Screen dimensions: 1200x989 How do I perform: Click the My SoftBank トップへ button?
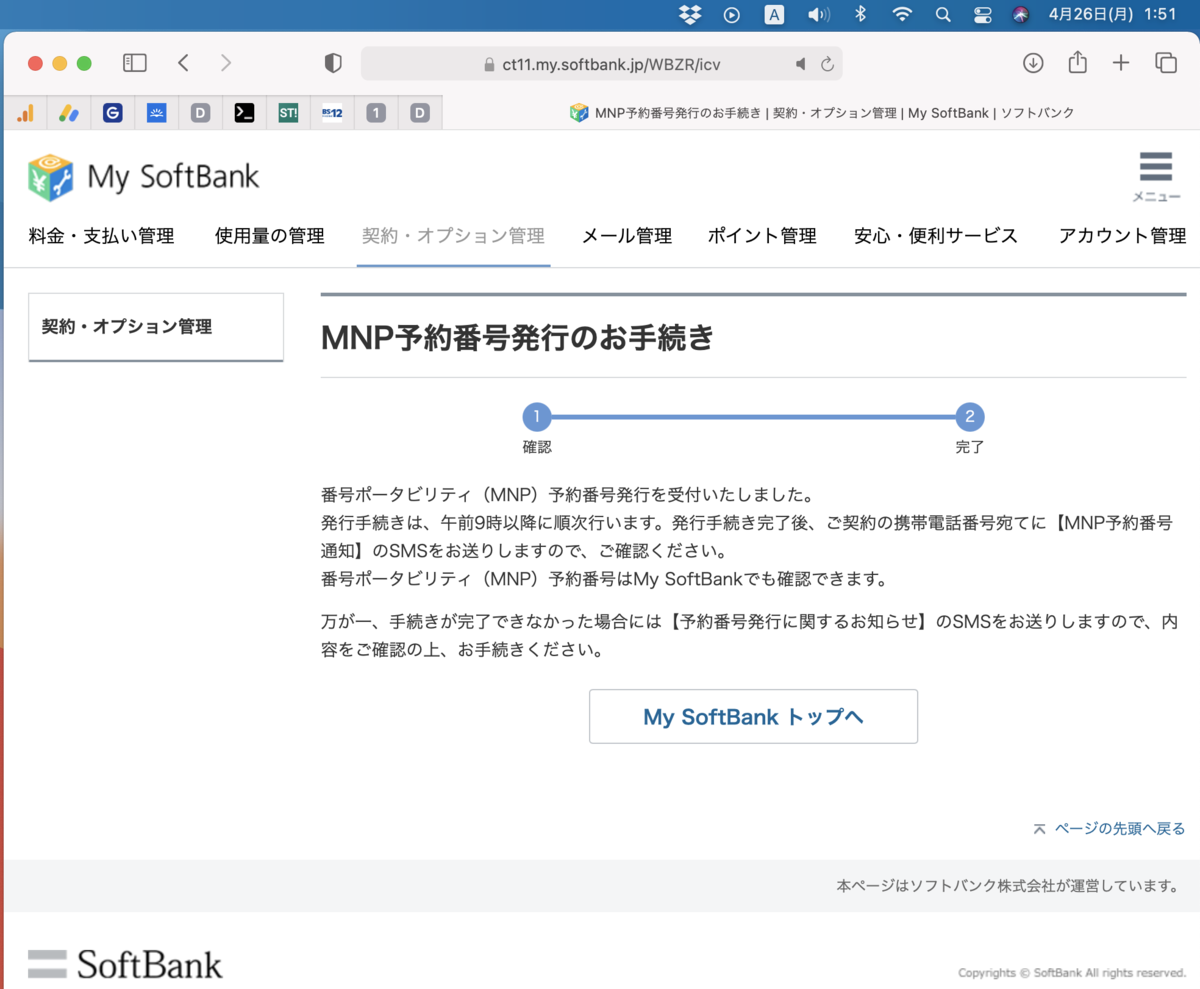click(x=753, y=716)
